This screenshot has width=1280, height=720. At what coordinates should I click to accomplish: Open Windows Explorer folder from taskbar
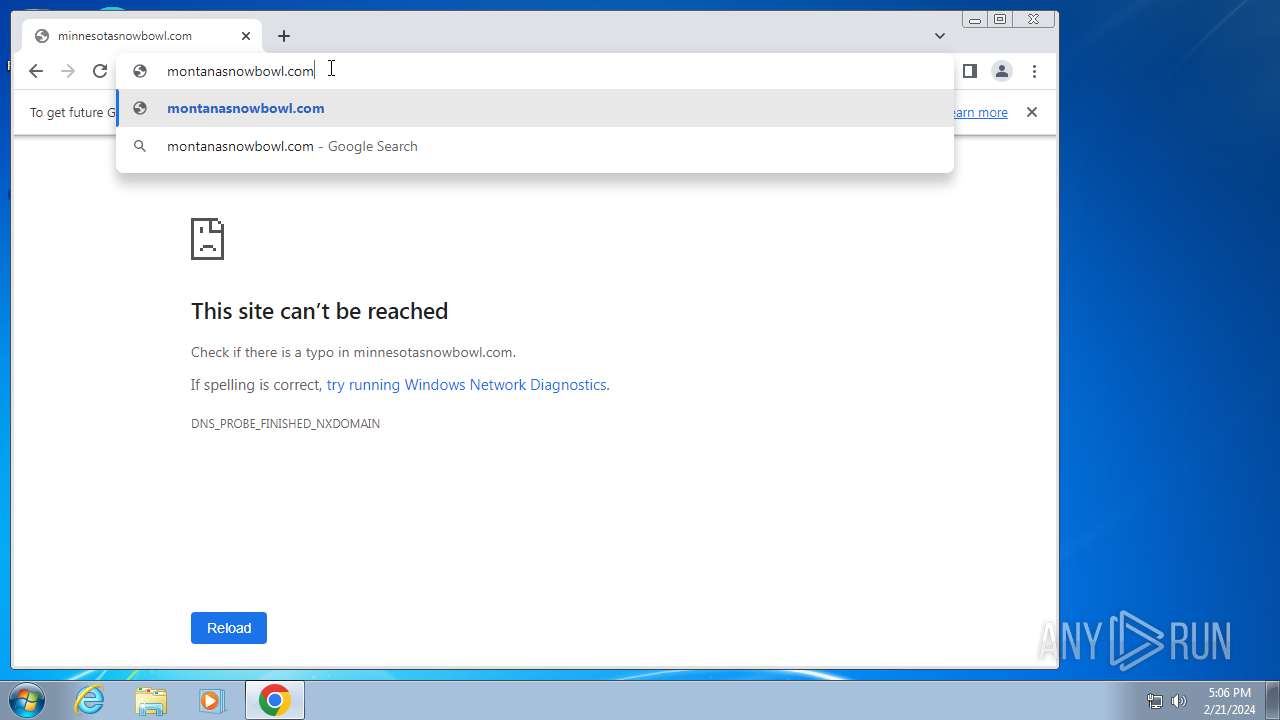(x=151, y=701)
